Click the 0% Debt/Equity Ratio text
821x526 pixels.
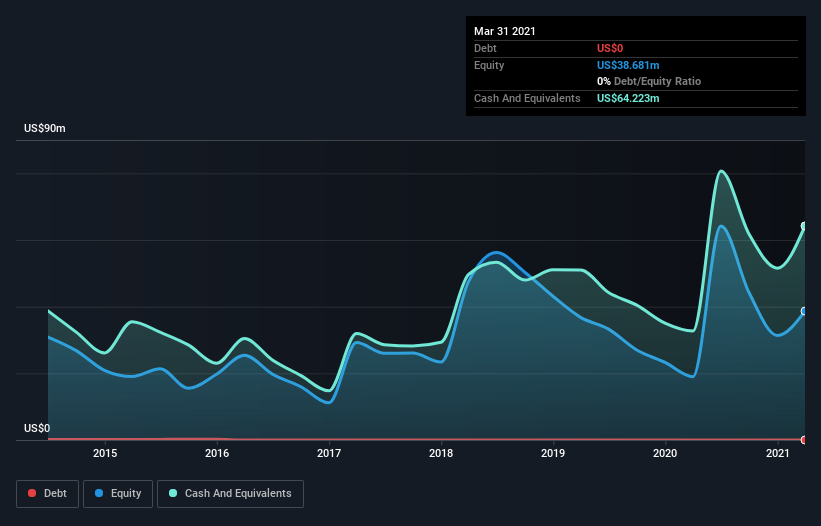(649, 82)
